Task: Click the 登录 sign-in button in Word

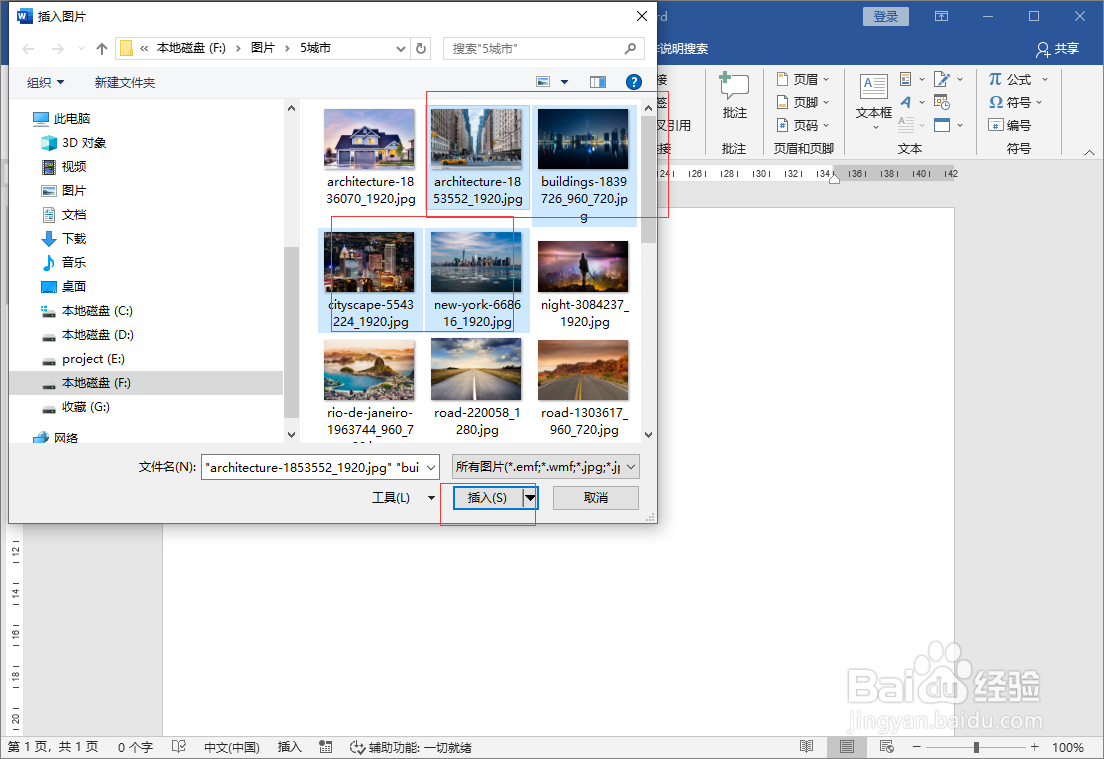Action: [x=886, y=16]
